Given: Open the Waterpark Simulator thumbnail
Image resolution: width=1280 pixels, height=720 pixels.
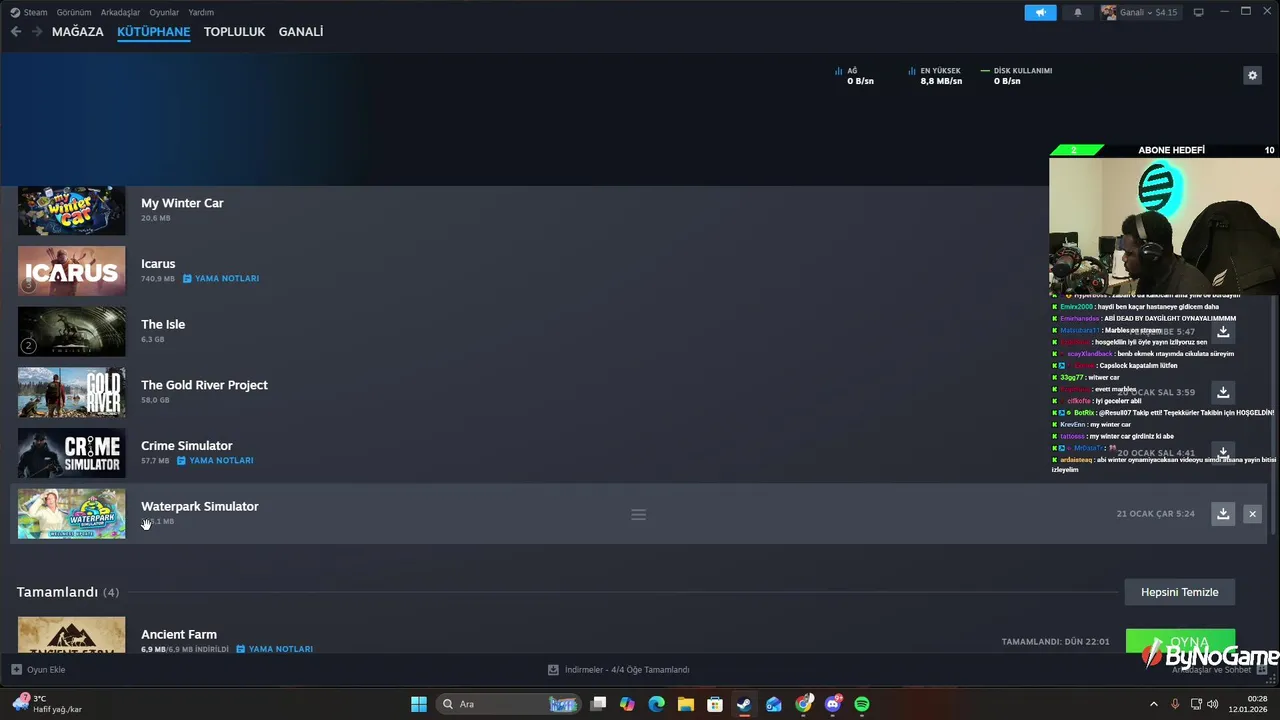Looking at the screenshot, I should 72,514.
